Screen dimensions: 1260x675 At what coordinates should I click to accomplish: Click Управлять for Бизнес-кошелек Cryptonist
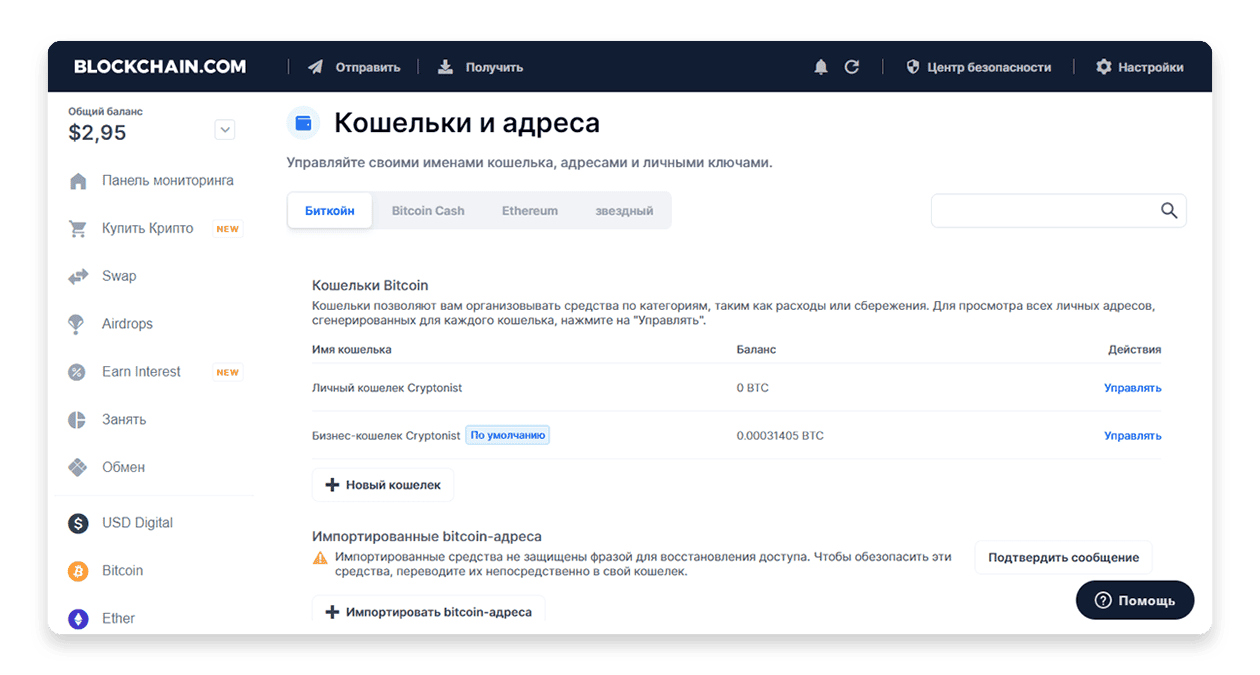[x=1132, y=436]
